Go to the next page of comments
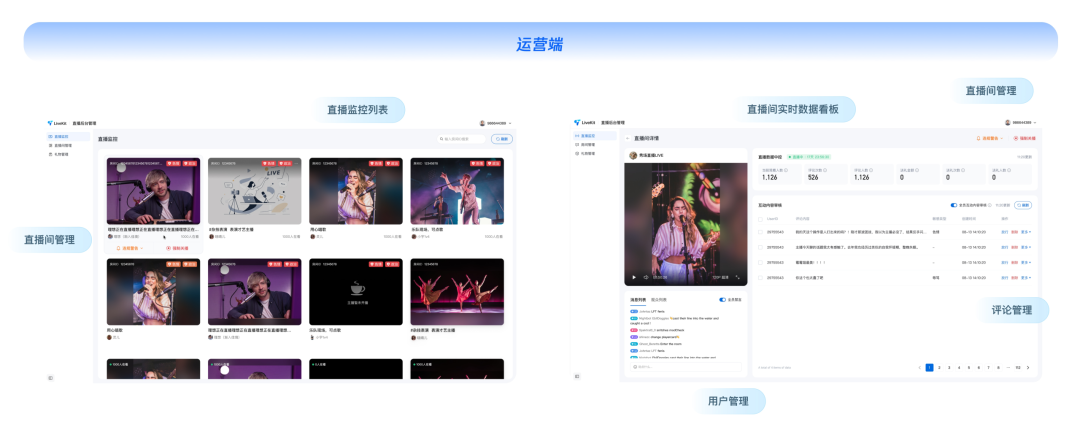 [1028, 368]
